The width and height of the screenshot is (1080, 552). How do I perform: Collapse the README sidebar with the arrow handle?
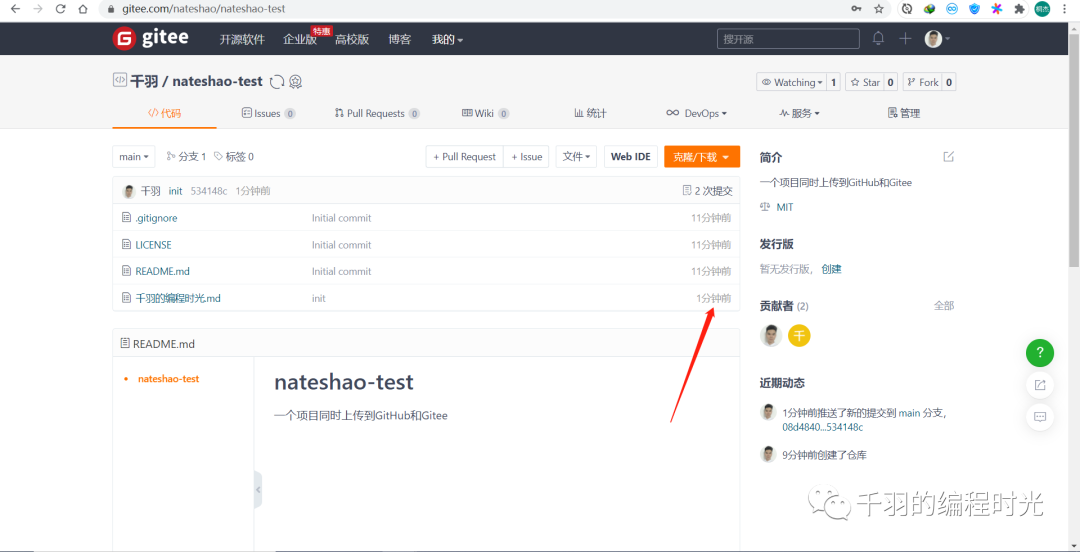pos(258,489)
